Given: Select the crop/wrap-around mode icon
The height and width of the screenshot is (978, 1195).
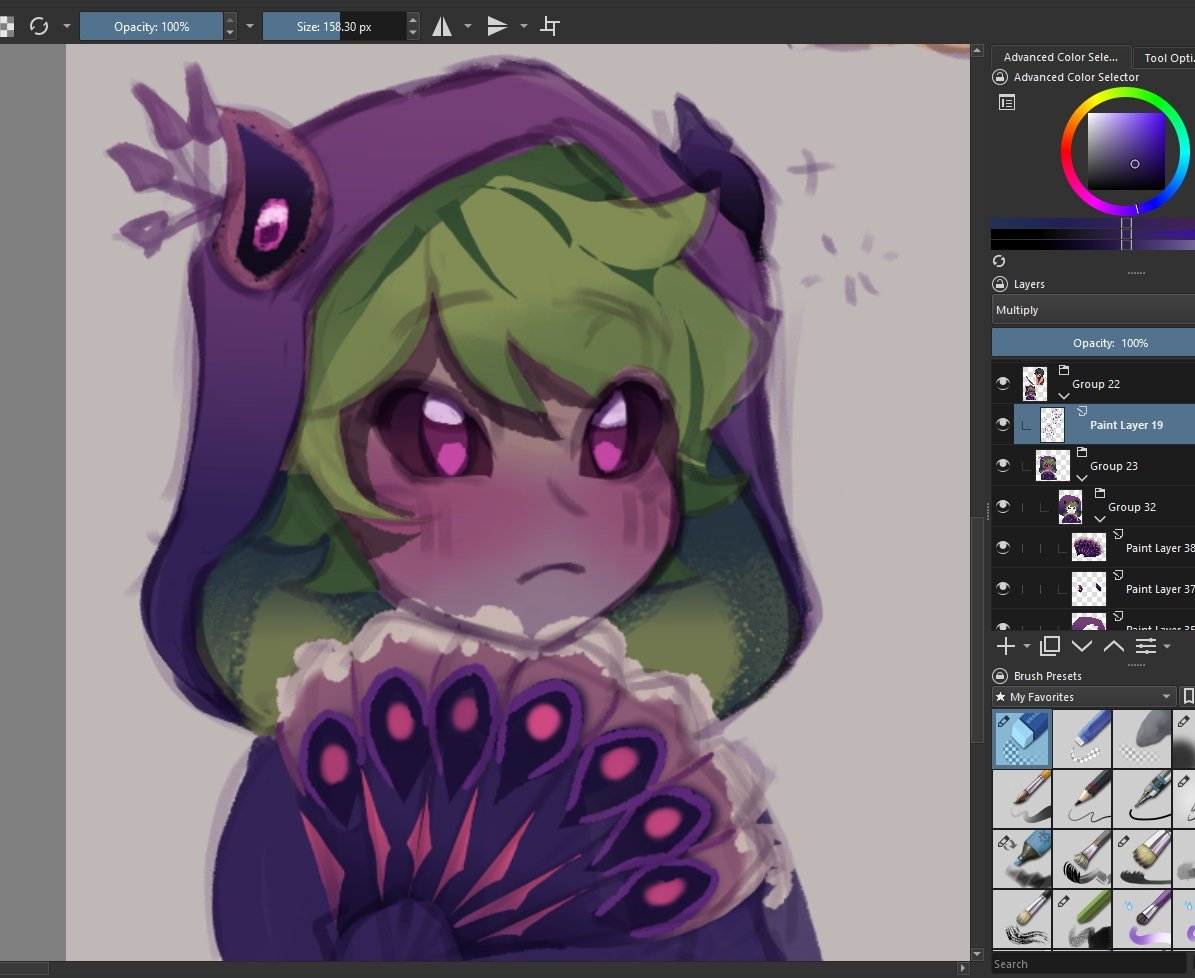Looking at the screenshot, I should pyautogui.click(x=549, y=27).
